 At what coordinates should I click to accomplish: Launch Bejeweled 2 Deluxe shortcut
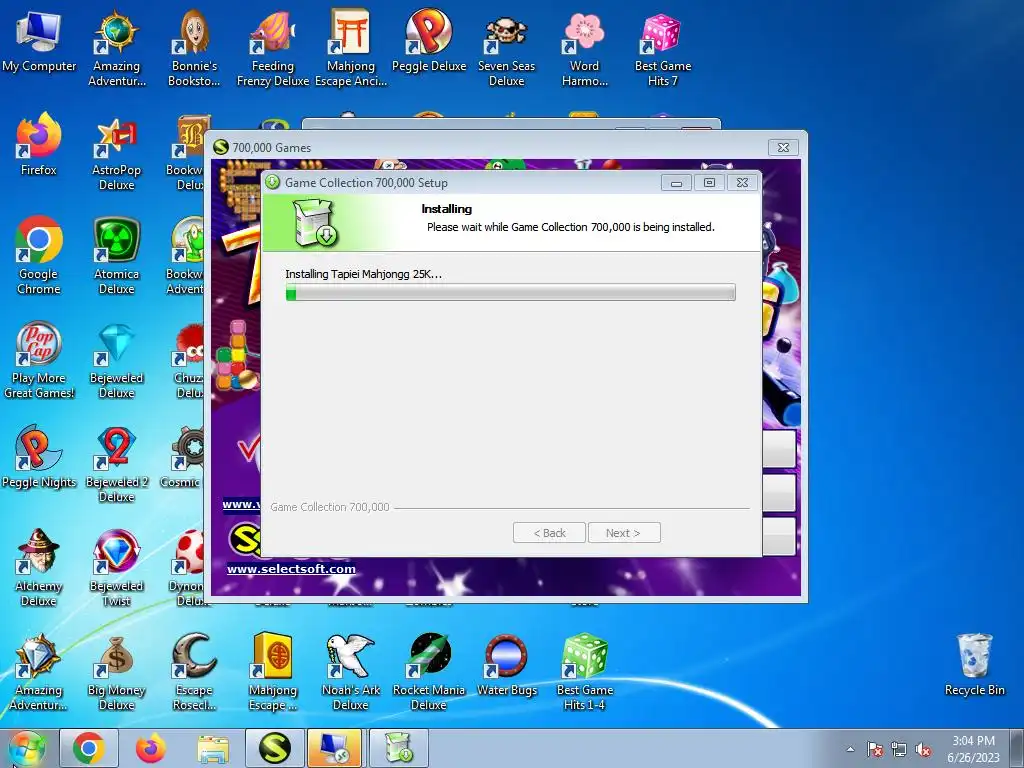point(116,465)
